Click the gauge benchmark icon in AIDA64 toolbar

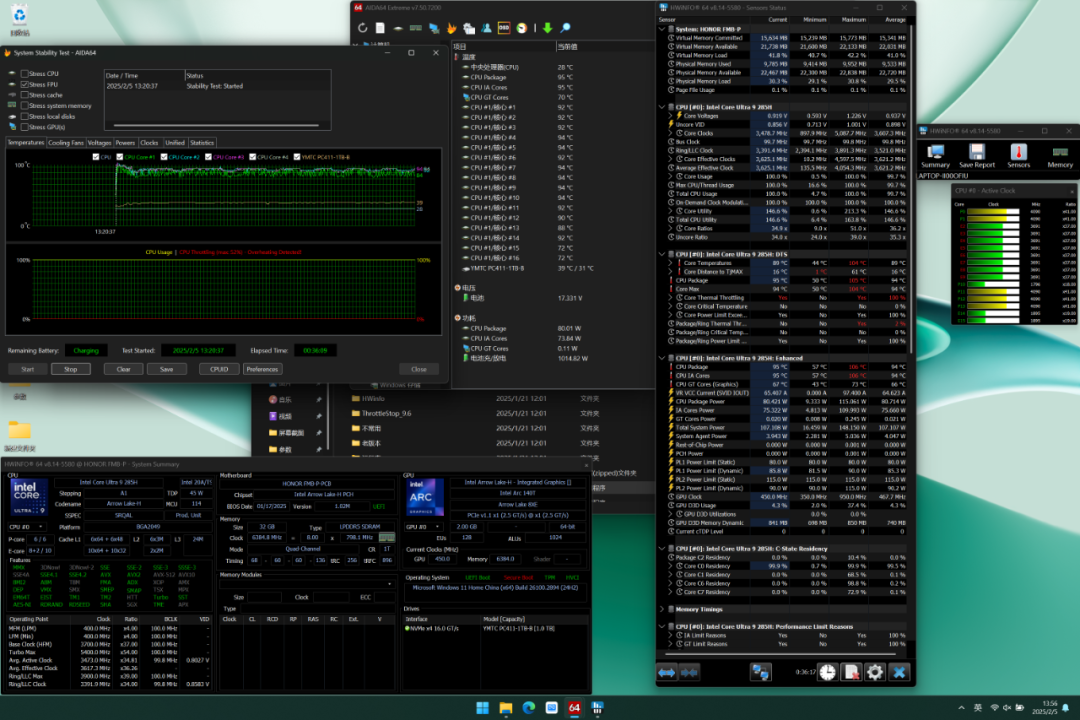[x=522, y=28]
